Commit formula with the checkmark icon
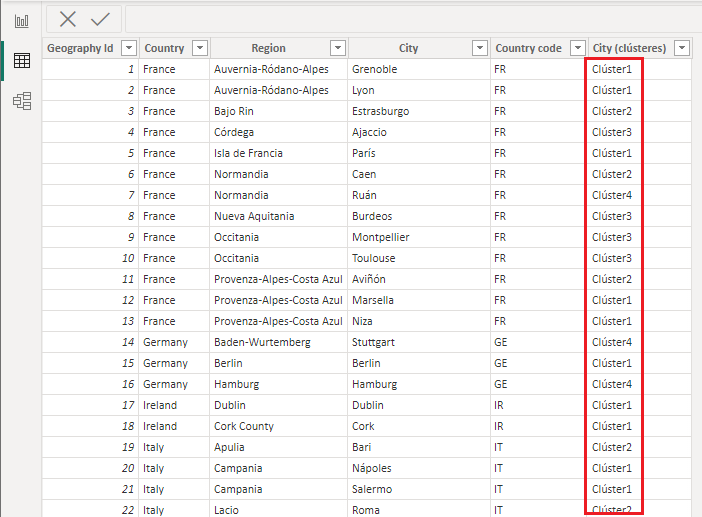This screenshot has height=517, width=702. [100, 19]
